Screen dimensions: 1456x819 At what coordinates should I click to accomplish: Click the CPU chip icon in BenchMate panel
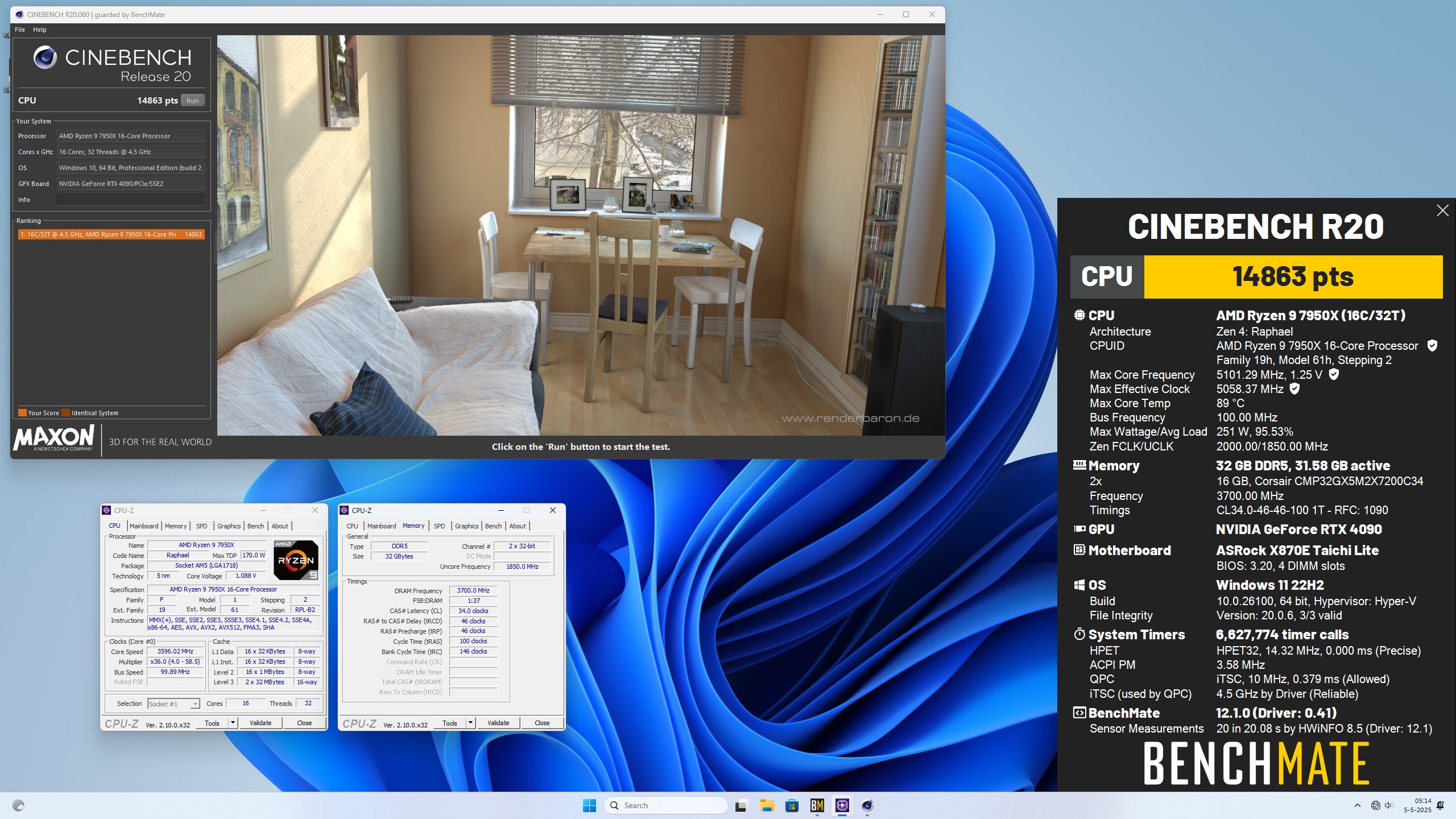tap(1079, 315)
